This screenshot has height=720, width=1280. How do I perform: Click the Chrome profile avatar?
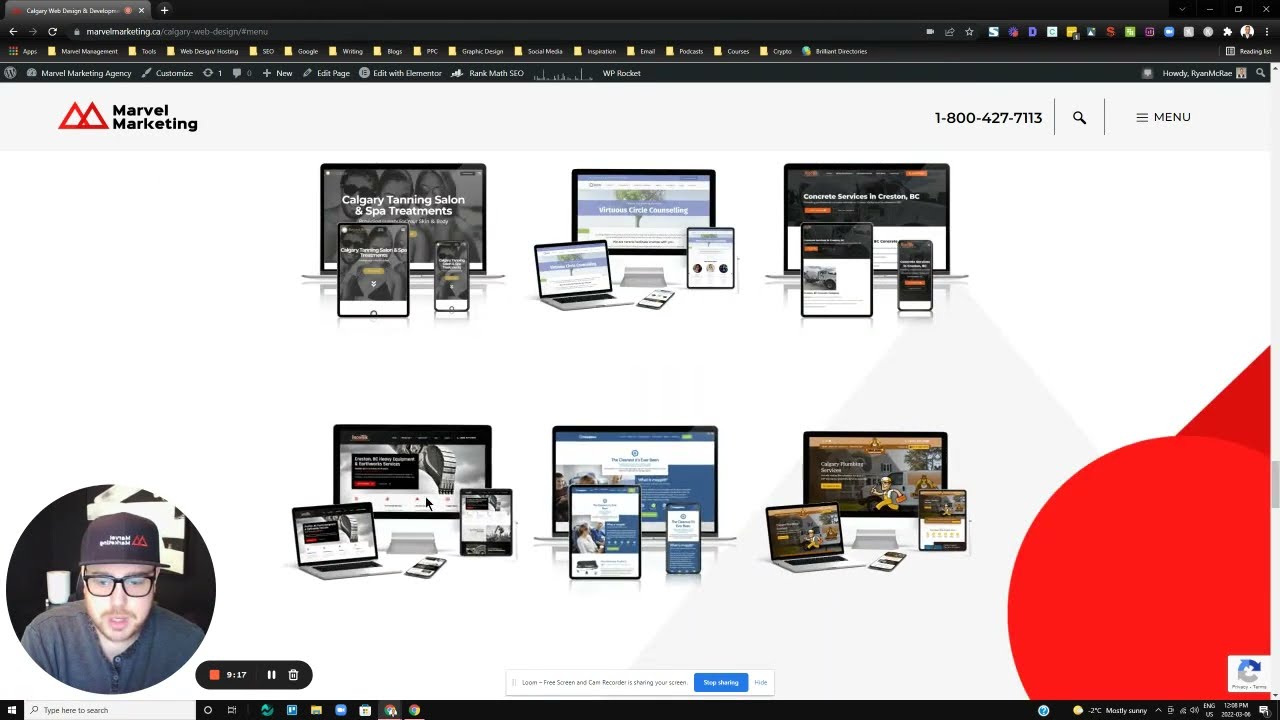[x=1247, y=31]
